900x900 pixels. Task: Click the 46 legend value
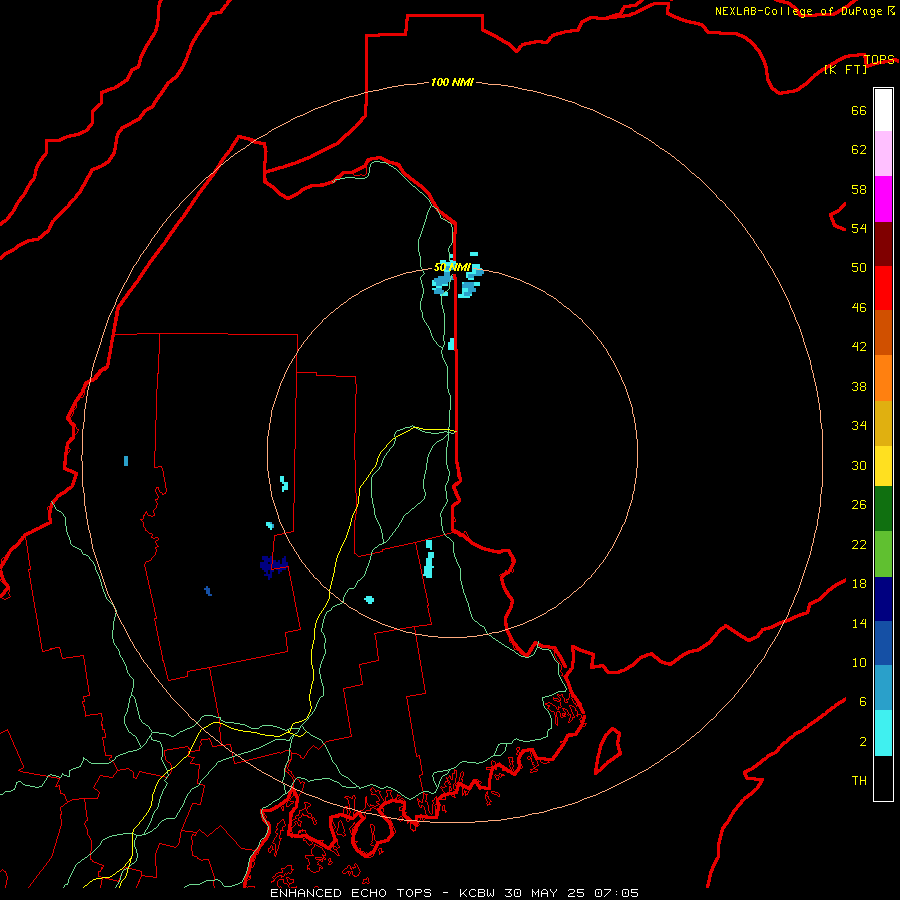coord(859,308)
